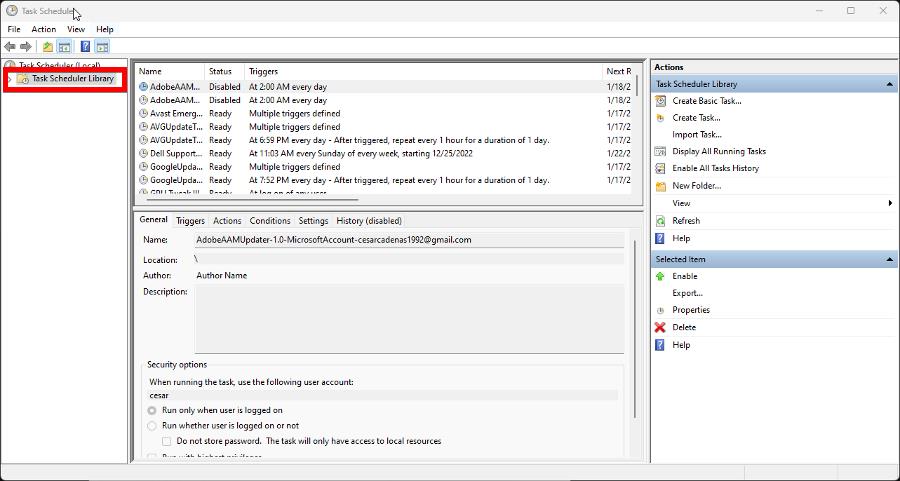The image size is (900, 481).
Task: Select the 'At 7:52 PM every day' GoogleUpdate row
Action: pyautogui.click(x=384, y=180)
